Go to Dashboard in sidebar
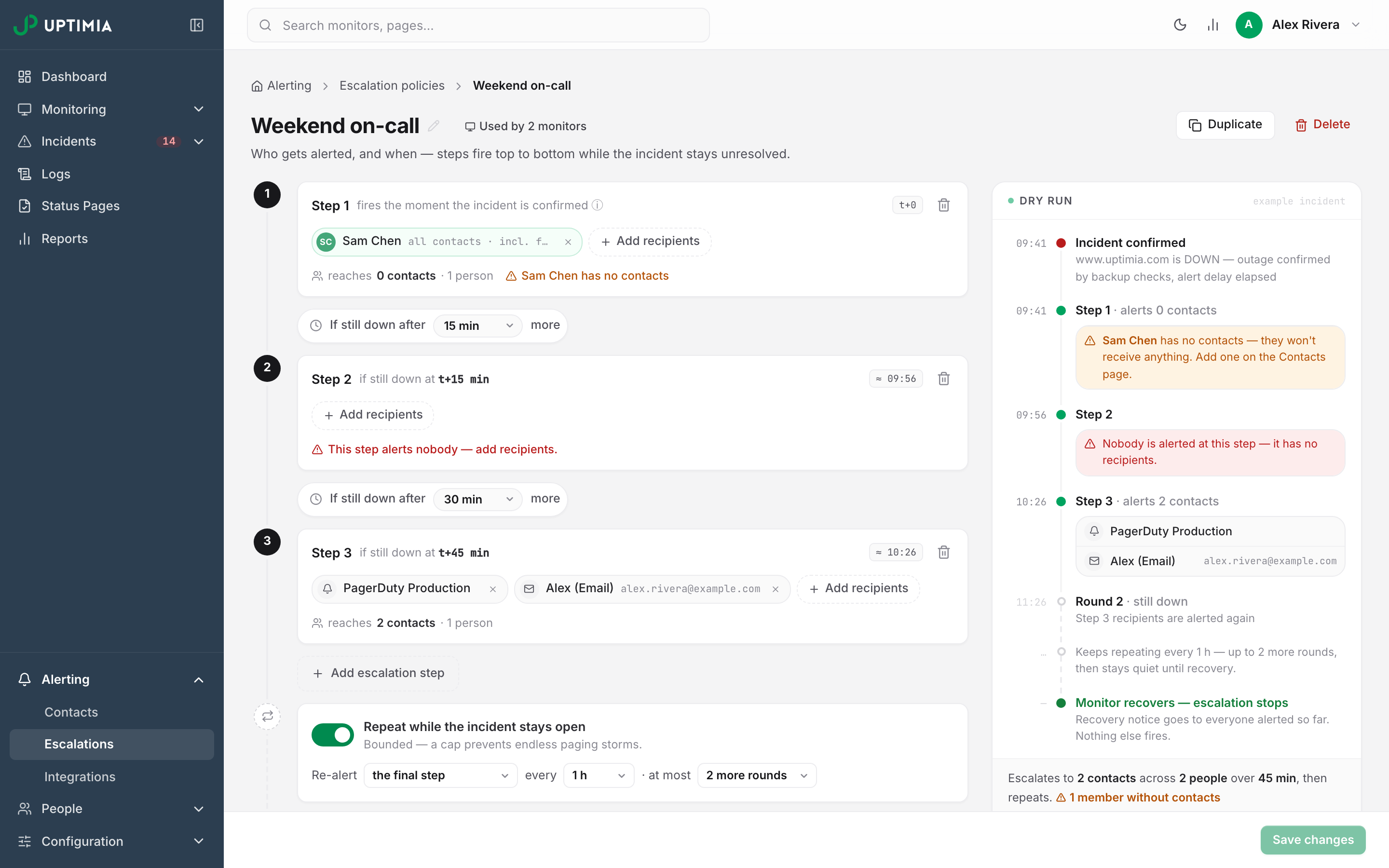Viewport: 1389px width, 868px height. (x=112, y=76)
